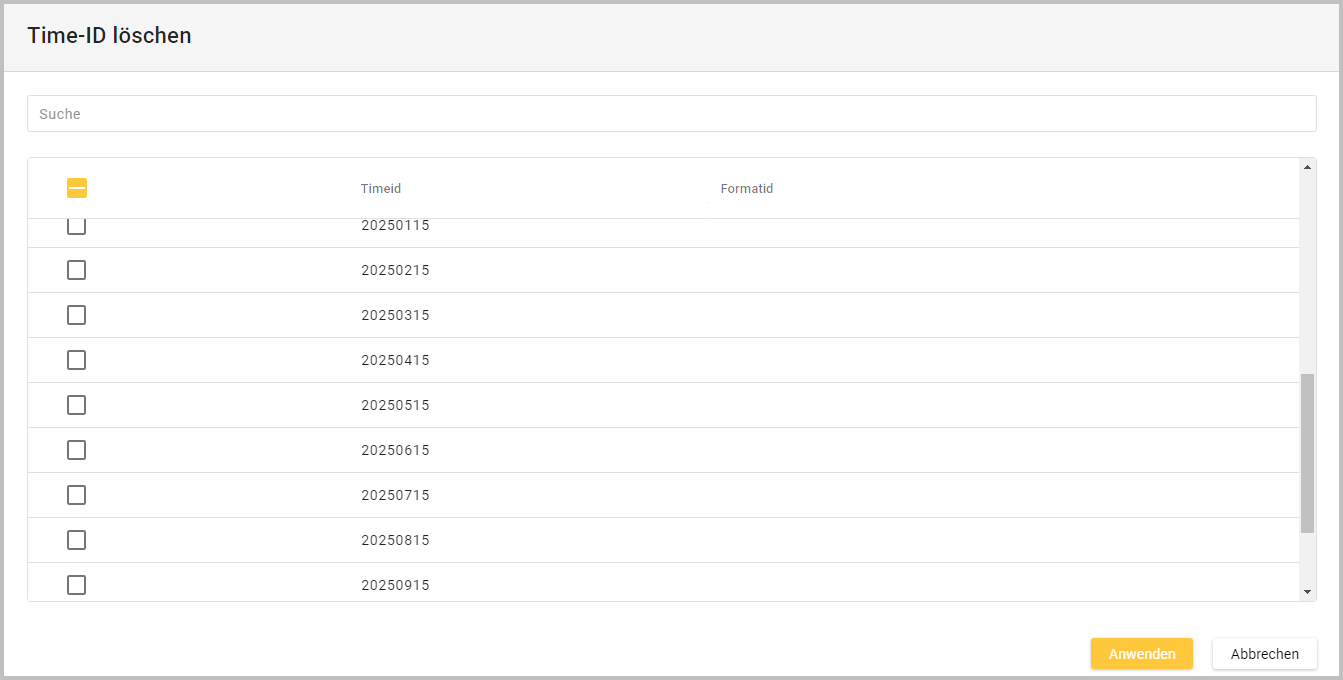The width and height of the screenshot is (1343, 680).
Task: Toggle the select-all header checkbox
Action: click(x=77, y=188)
